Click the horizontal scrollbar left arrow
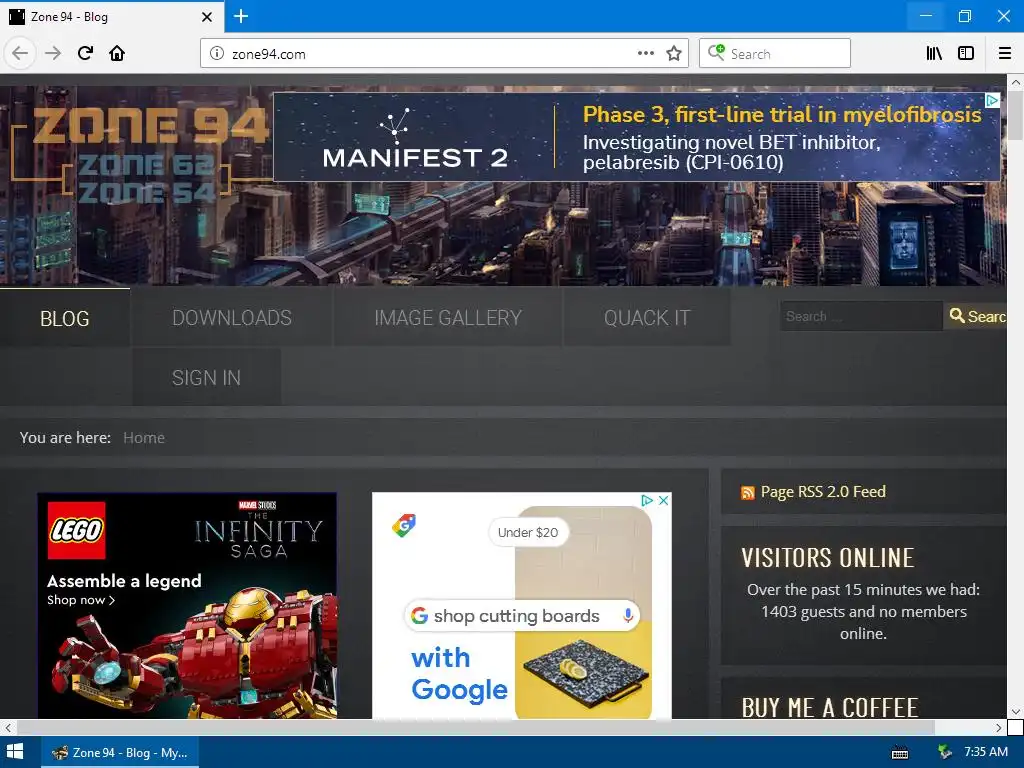 pyautogui.click(x=8, y=728)
